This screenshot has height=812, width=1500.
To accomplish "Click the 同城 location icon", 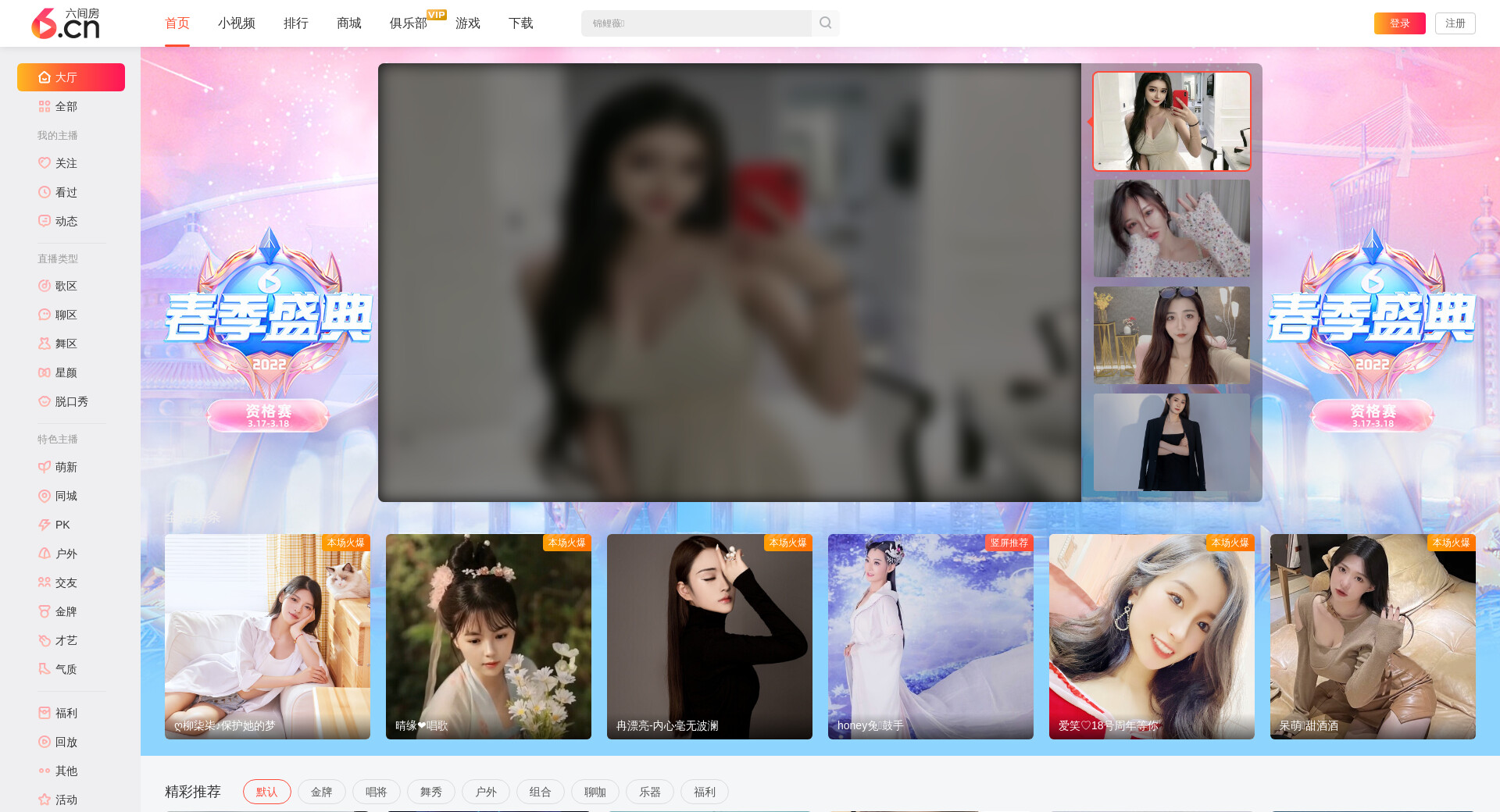I will click(45, 496).
